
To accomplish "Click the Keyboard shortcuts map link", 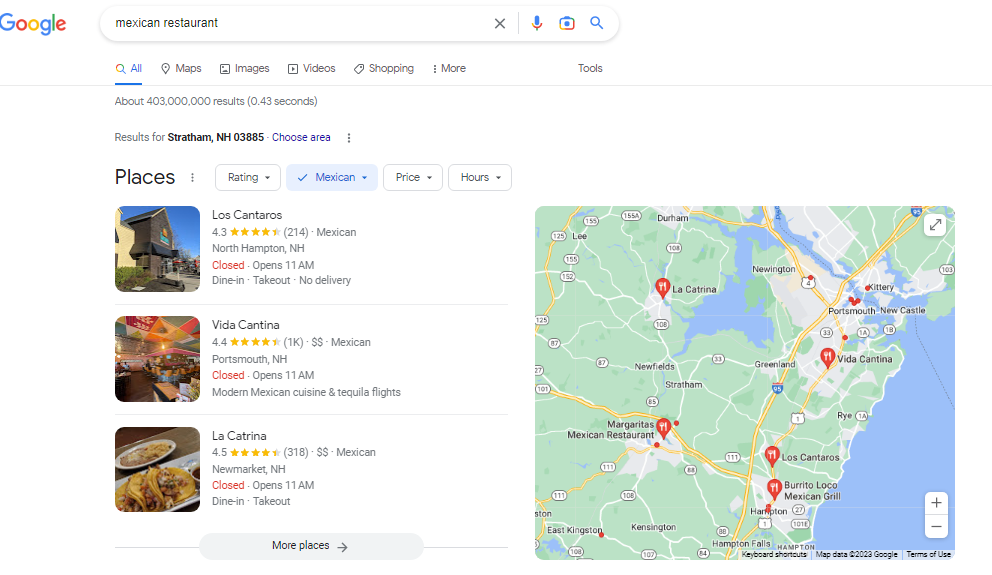I will click(774, 555).
